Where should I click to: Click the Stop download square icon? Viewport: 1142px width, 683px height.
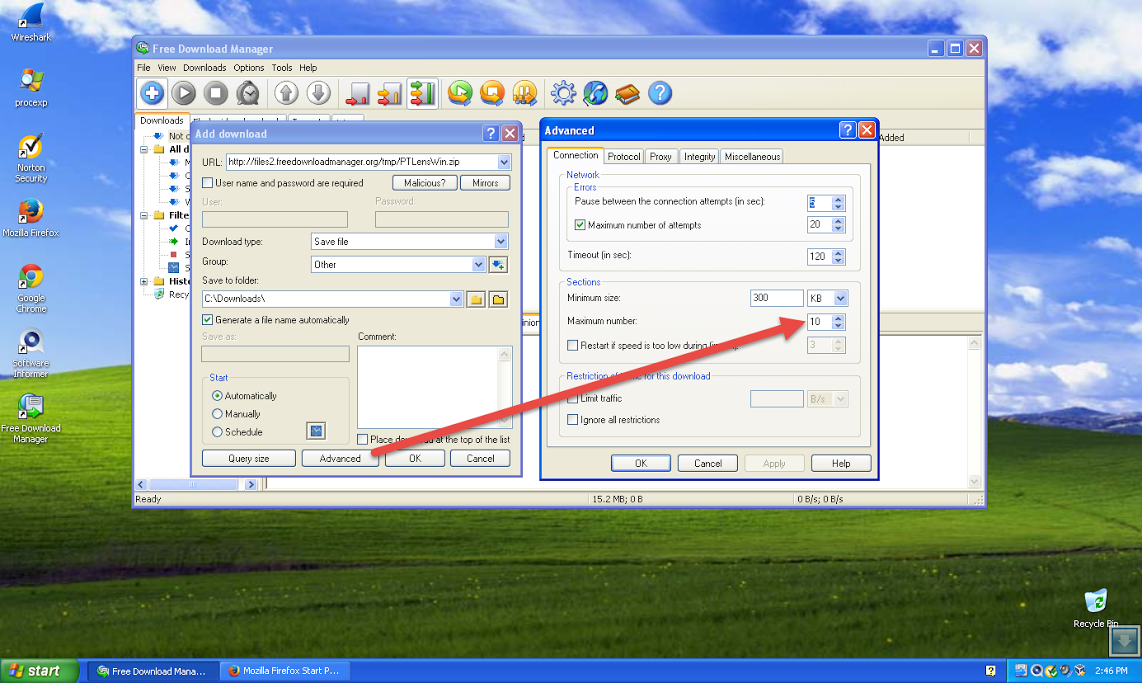(216, 93)
